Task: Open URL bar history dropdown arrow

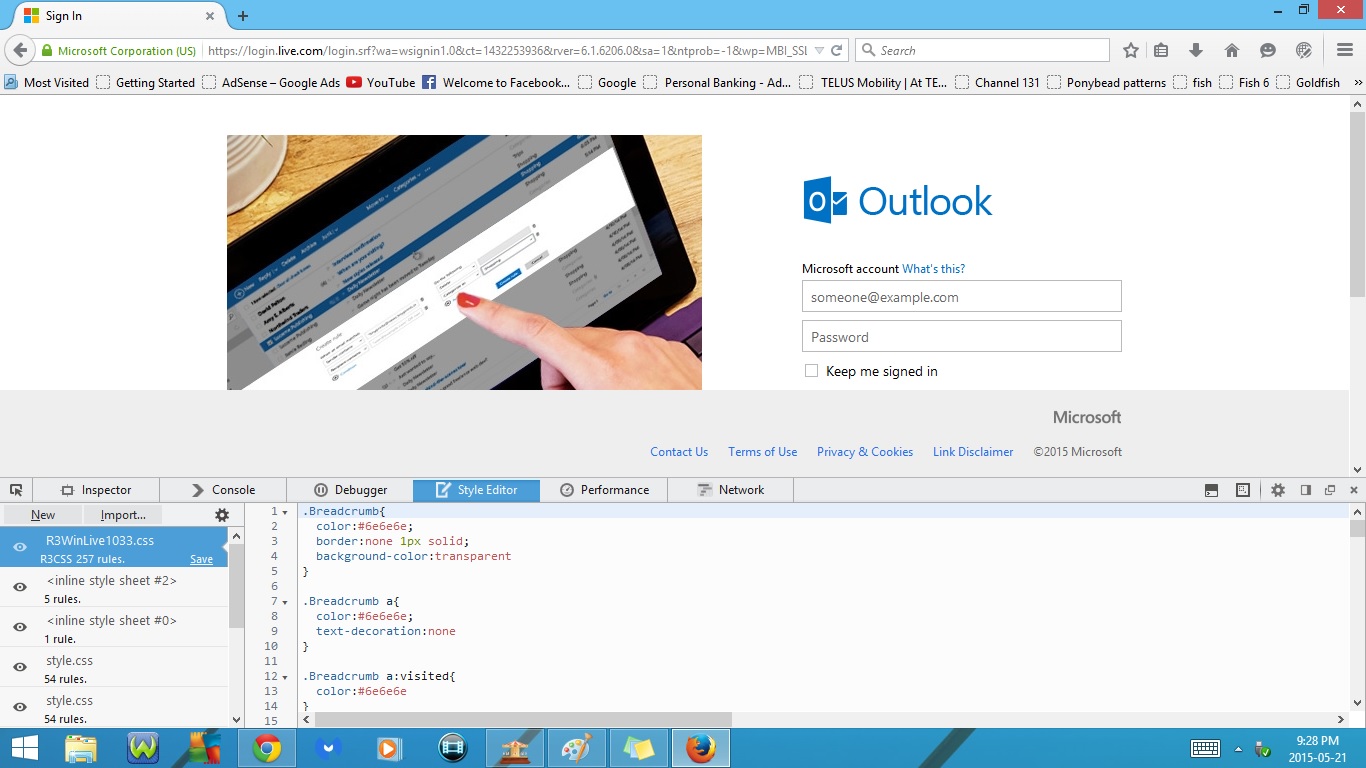Action: click(x=820, y=50)
